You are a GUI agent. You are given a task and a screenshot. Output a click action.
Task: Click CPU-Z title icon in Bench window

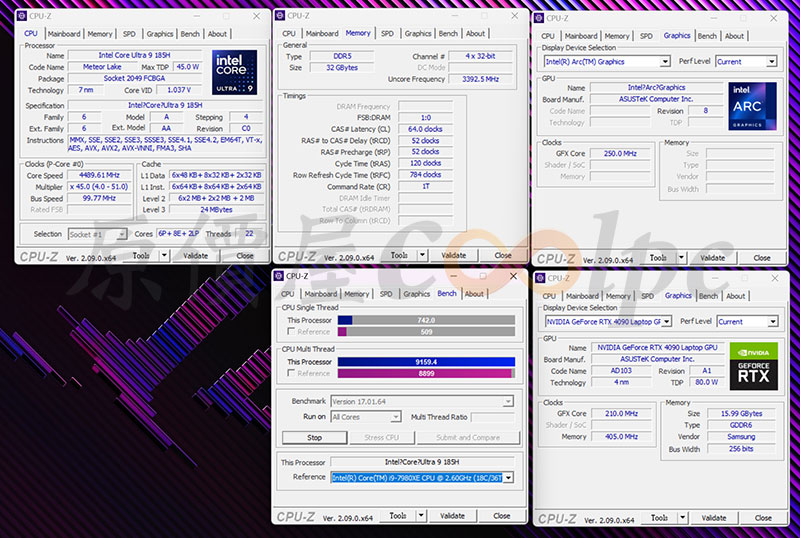pyautogui.click(x=279, y=276)
